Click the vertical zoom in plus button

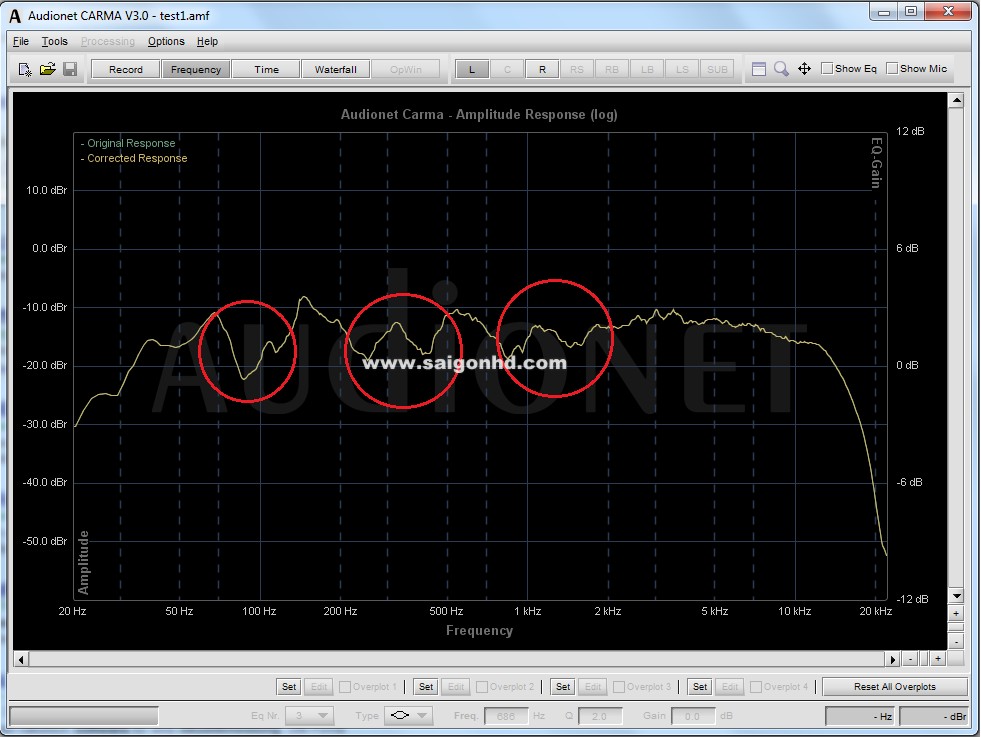pos(956,613)
